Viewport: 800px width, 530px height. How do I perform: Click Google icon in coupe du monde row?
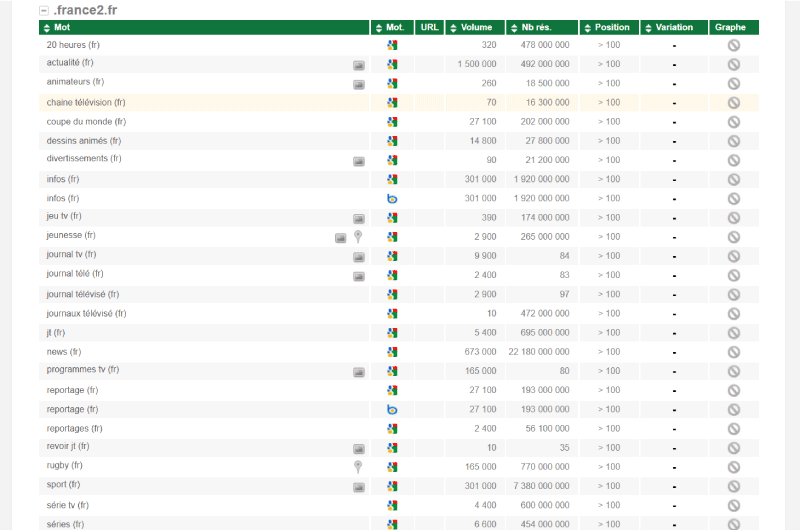[x=392, y=122]
